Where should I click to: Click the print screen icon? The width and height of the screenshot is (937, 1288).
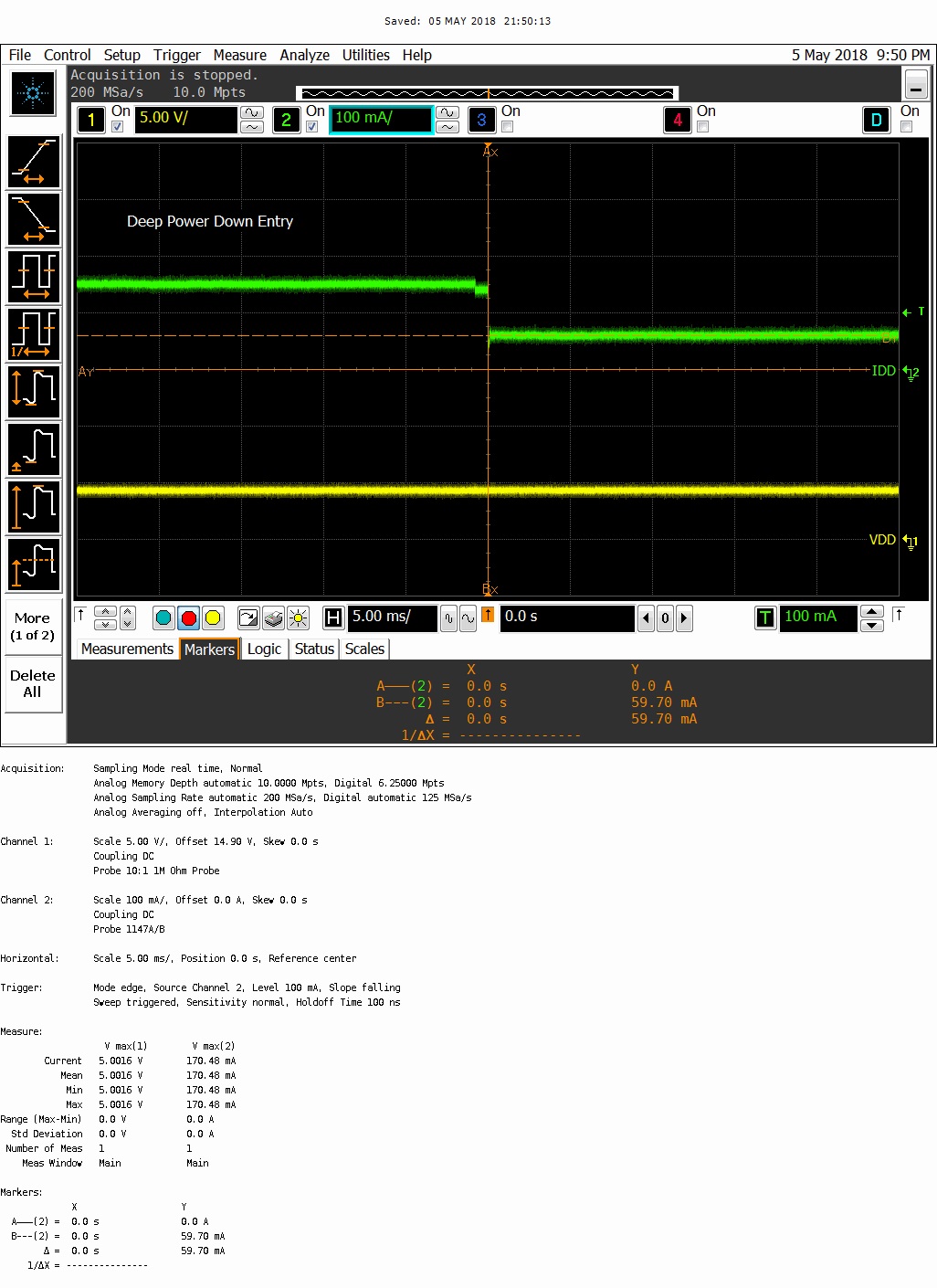273,618
